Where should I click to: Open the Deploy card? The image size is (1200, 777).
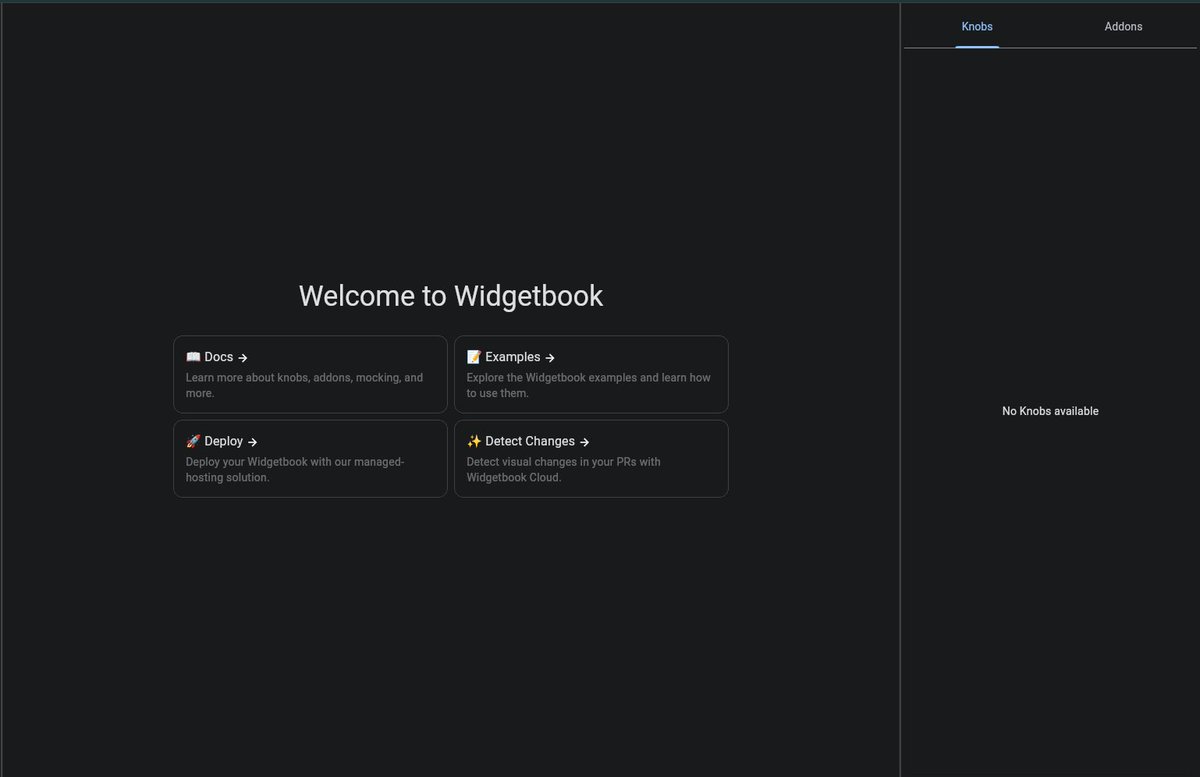pyautogui.click(x=310, y=458)
